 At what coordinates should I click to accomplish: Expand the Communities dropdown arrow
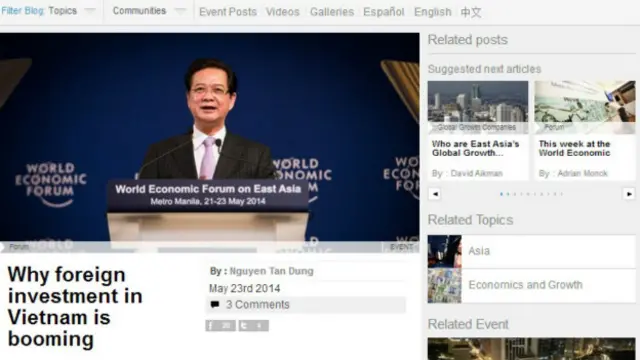click(180, 11)
